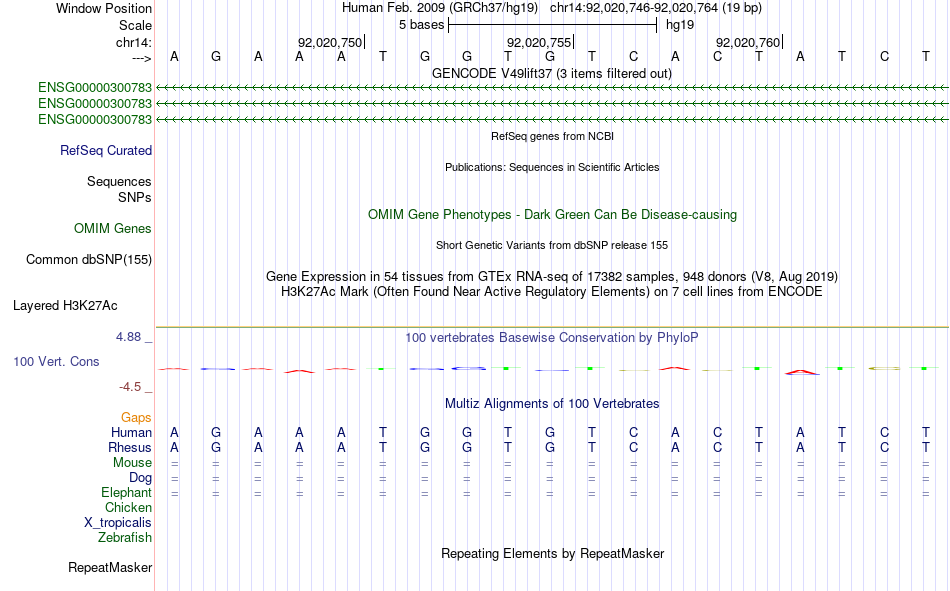Select the Zebrafish alignment row label
950x591 pixels.
pos(125,538)
